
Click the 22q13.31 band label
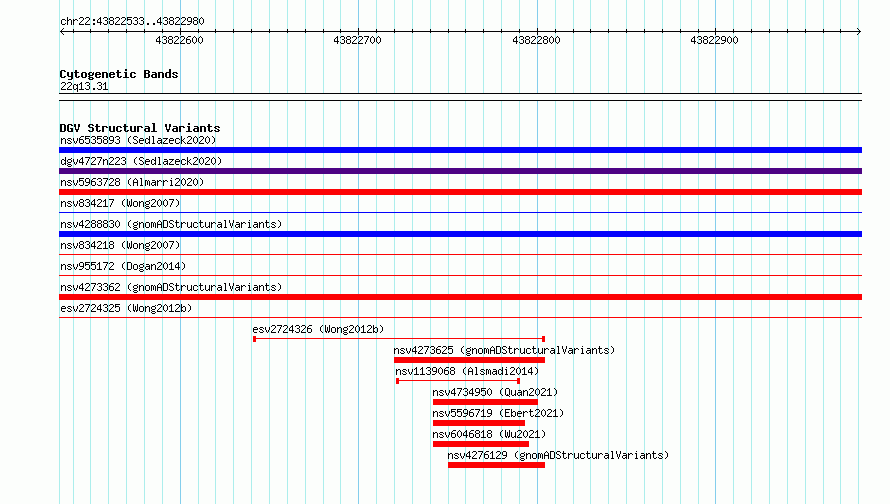[x=84, y=86]
